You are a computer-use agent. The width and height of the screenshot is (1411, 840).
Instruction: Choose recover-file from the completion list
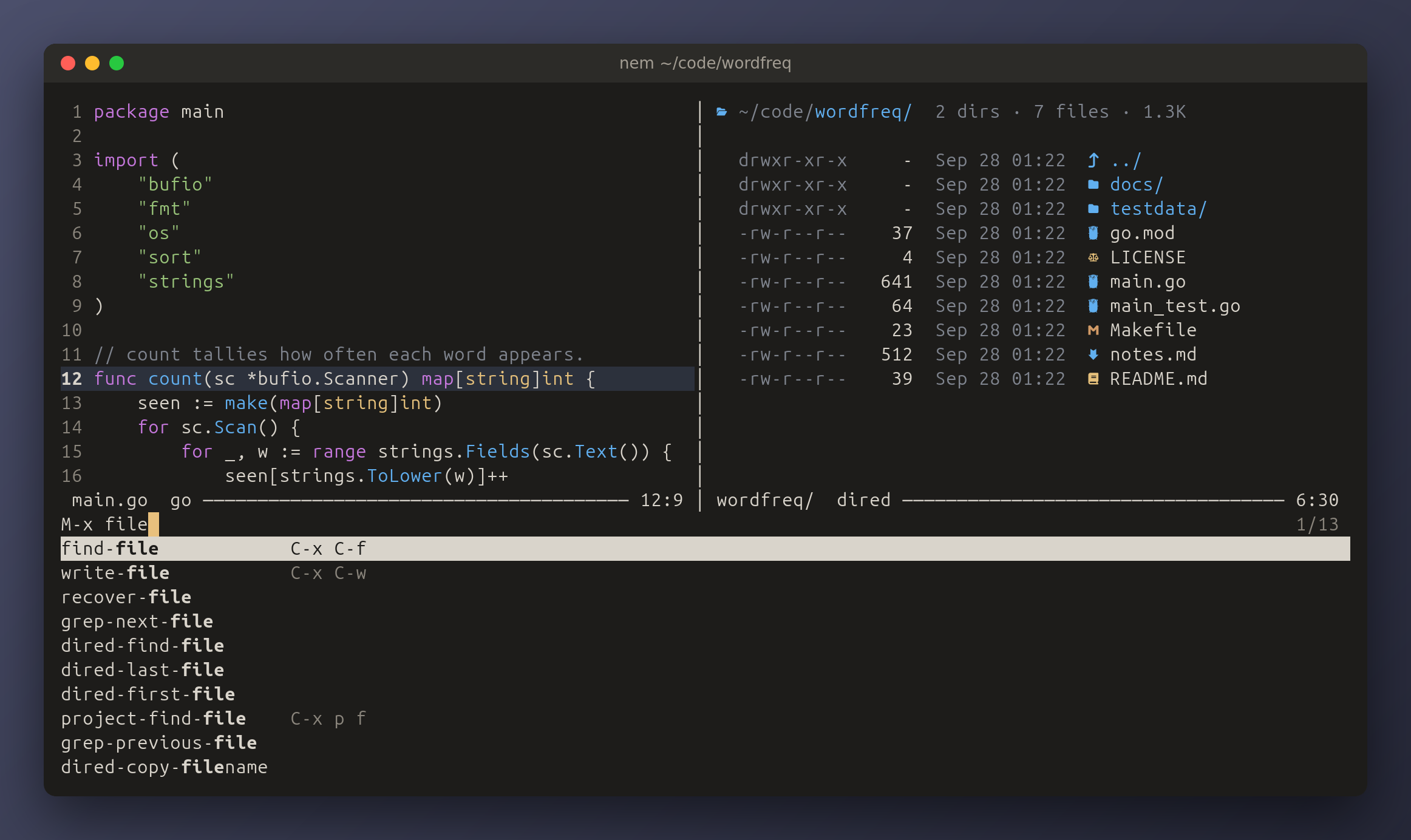(126, 597)
